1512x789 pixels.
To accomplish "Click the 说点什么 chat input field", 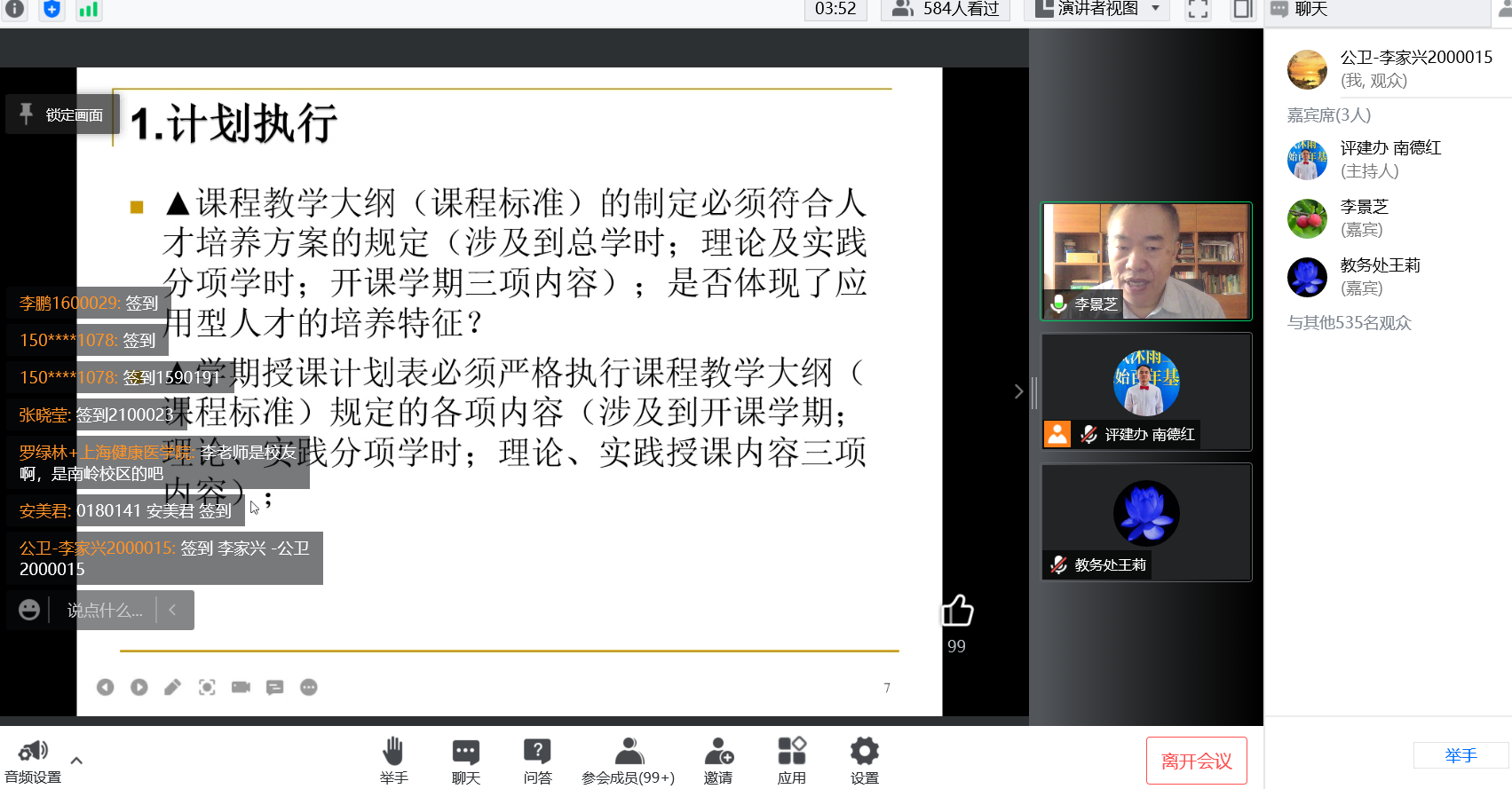I will coord(105,611).
